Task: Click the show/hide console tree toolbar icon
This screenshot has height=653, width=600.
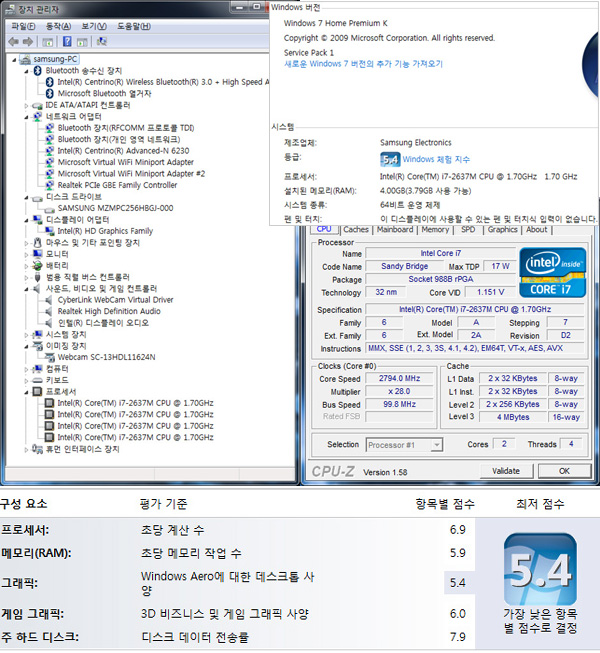Action: pyautogui.click(x=47, y=42)
